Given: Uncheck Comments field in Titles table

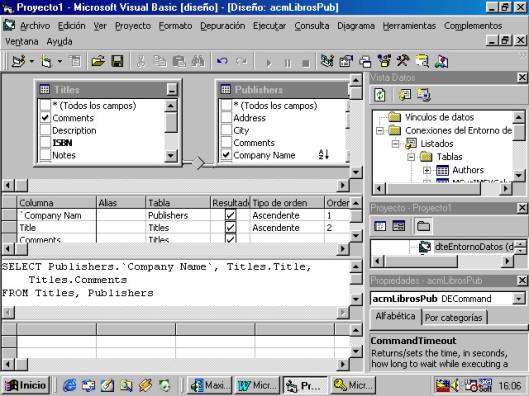Looking at the screenshot, I should [45, 118].
